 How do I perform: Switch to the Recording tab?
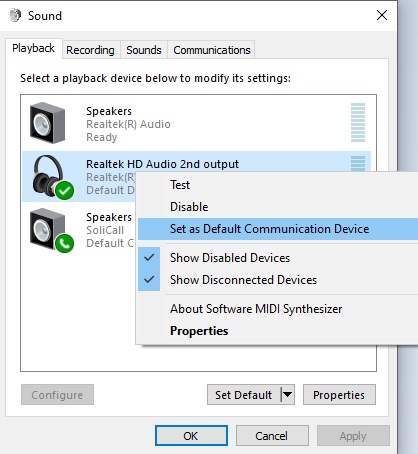click(x=90, y=50)
